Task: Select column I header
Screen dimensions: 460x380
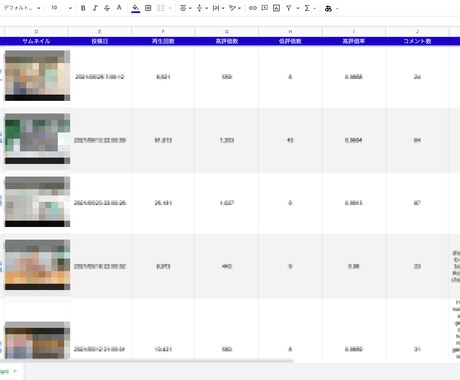Action: click(x=354, y=32)
